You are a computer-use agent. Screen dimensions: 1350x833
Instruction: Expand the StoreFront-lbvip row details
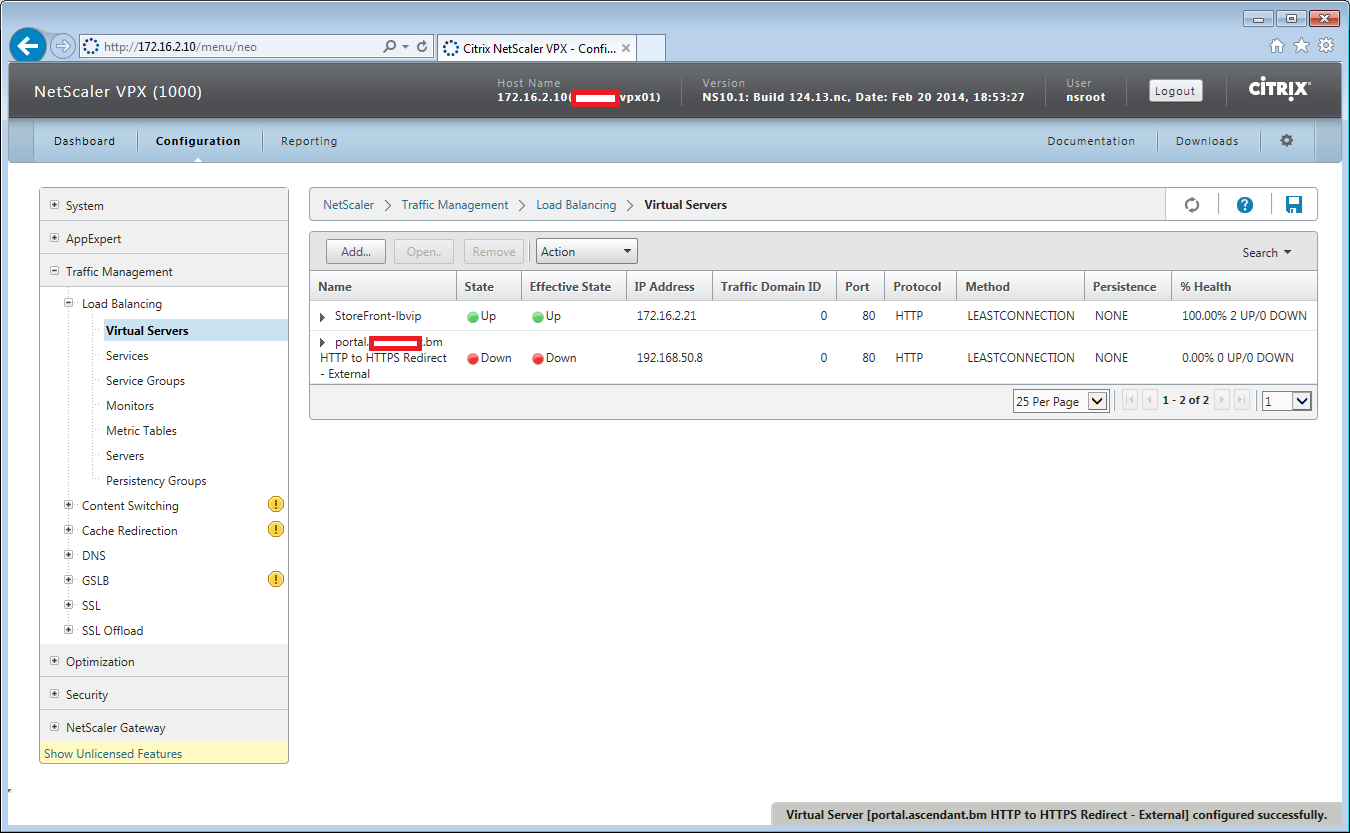[323, 317]
